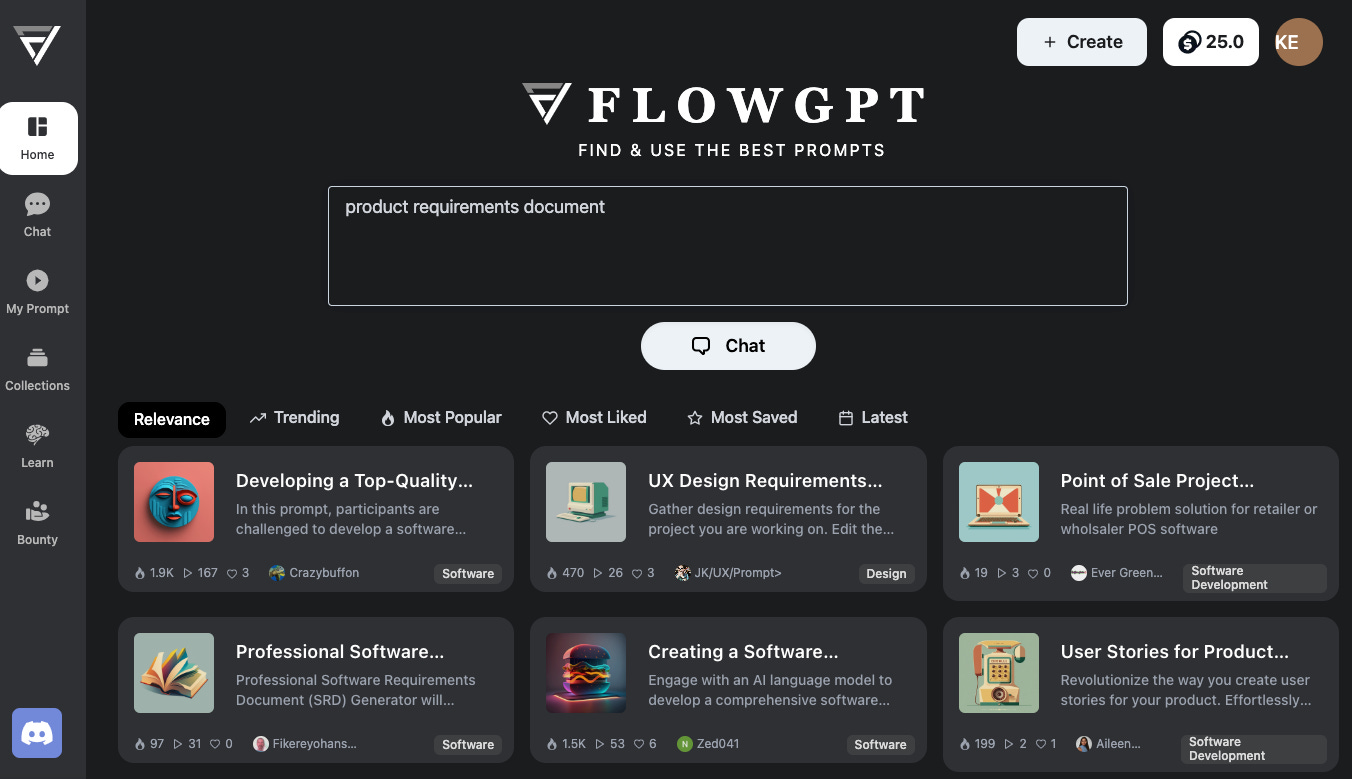This screenshot has width=1352, height=779.
Task: Click the Aileen... author avatar
Action: [x=1084, y=744]
